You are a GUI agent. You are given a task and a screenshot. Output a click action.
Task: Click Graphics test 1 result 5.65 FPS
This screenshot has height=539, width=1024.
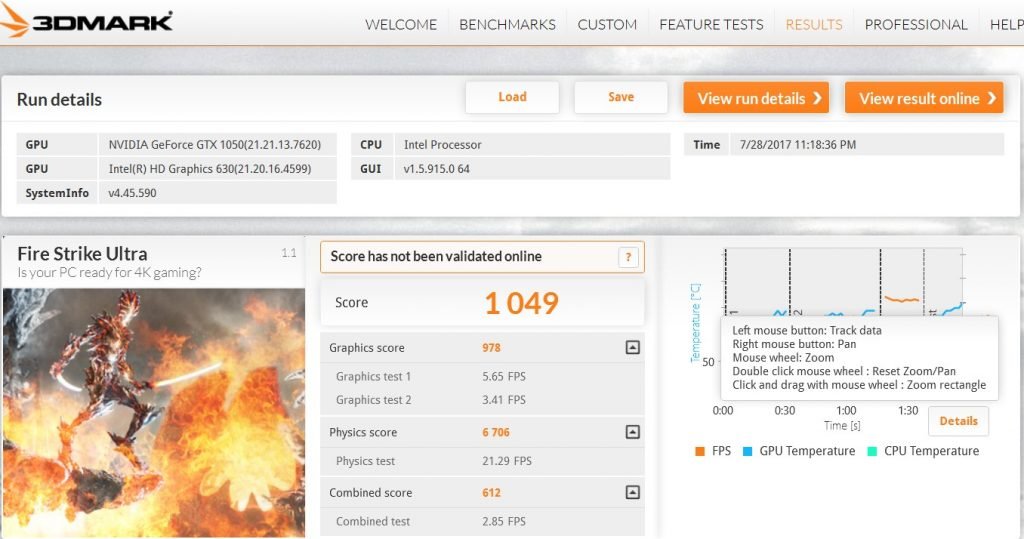click(504, 376)
